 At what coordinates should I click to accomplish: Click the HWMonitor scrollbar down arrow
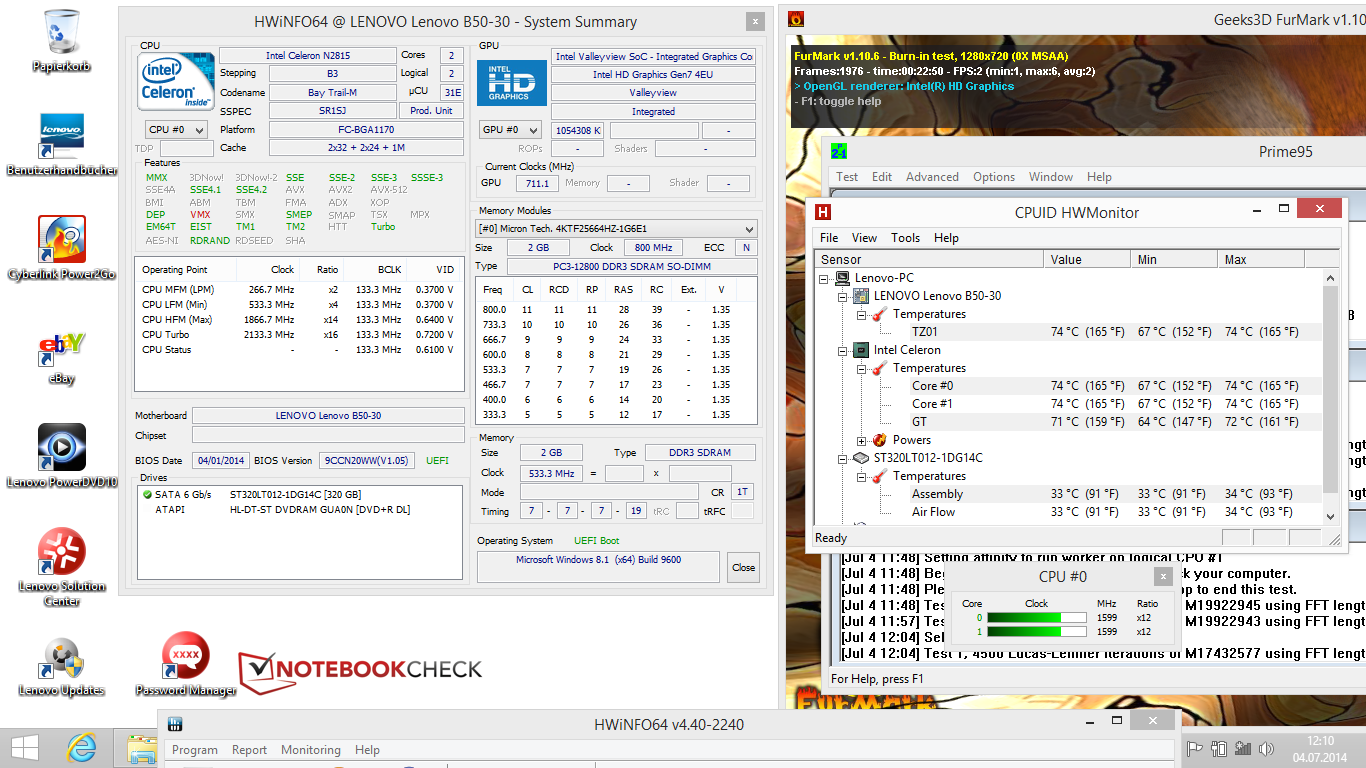click(x=1330, y=515)
